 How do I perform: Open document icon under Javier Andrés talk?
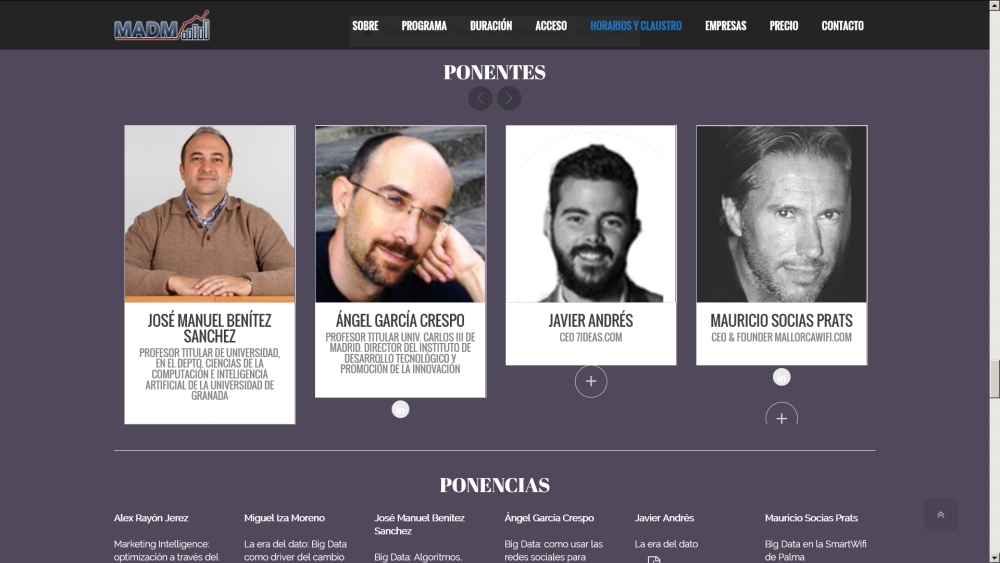click(654, 559)
